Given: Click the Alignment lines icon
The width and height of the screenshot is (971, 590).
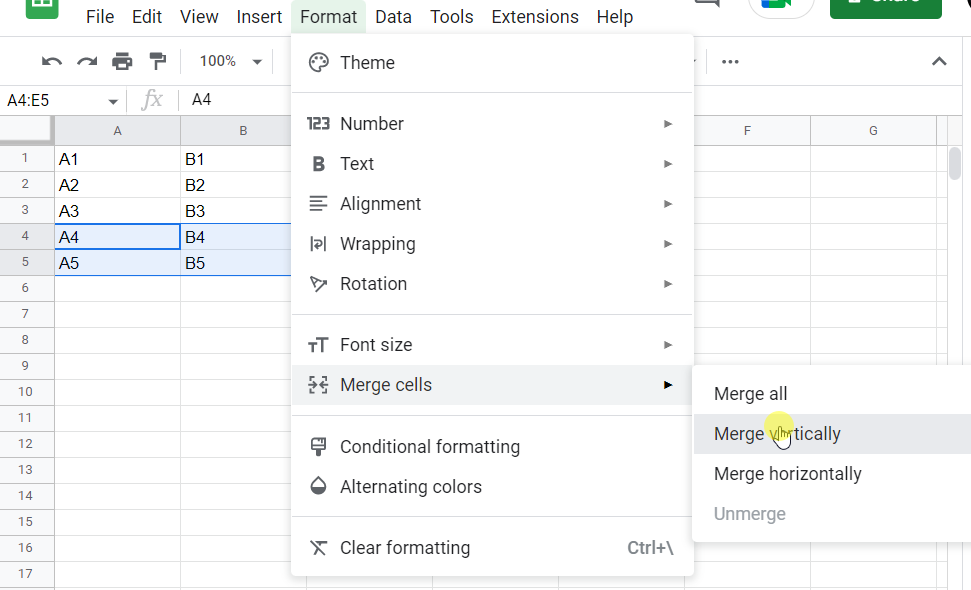Looking at the screenshot, I should coord(319,203).
